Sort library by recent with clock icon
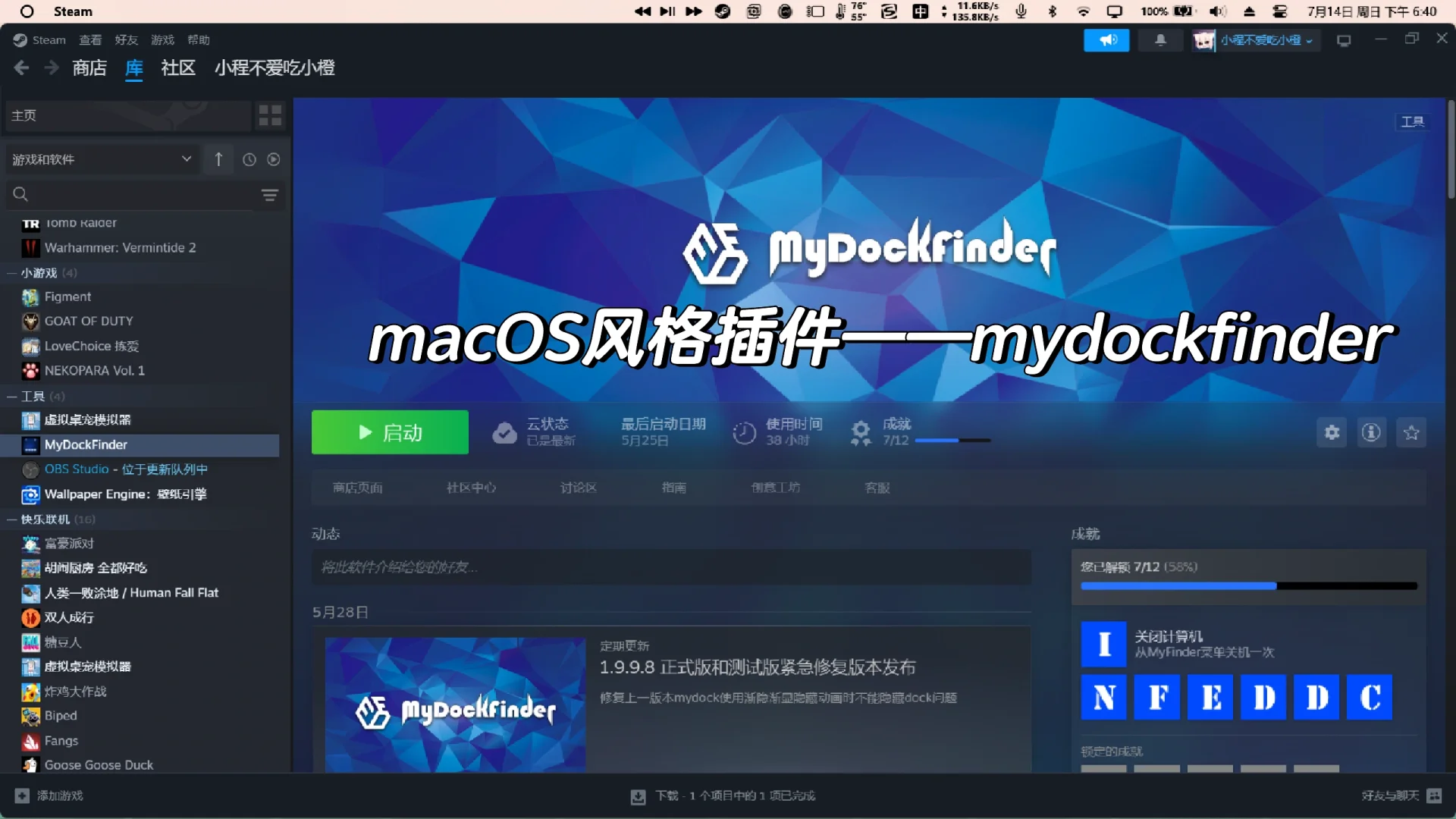 coord(249,159)
